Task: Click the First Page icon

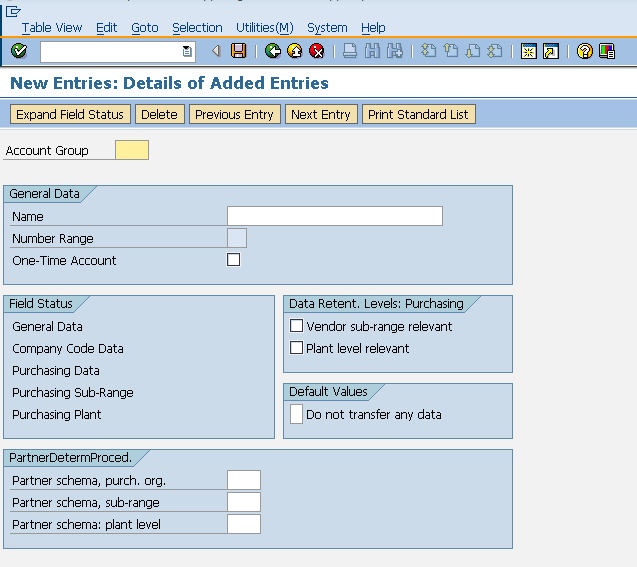Action: [x=429, y=51]
